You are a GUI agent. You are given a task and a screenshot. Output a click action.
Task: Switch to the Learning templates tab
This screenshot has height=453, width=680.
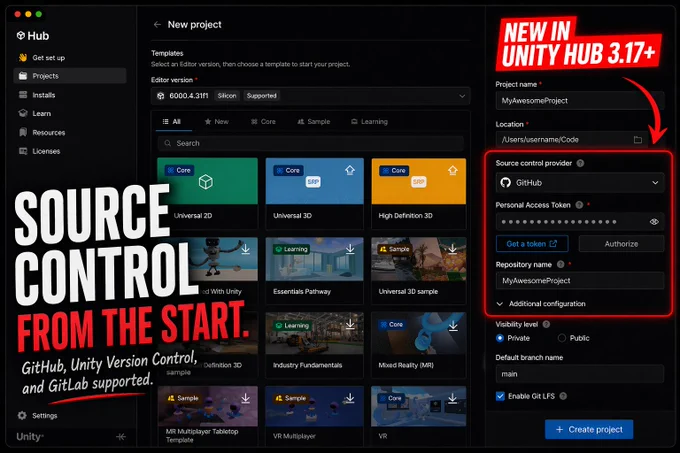[x=369, y=122]
